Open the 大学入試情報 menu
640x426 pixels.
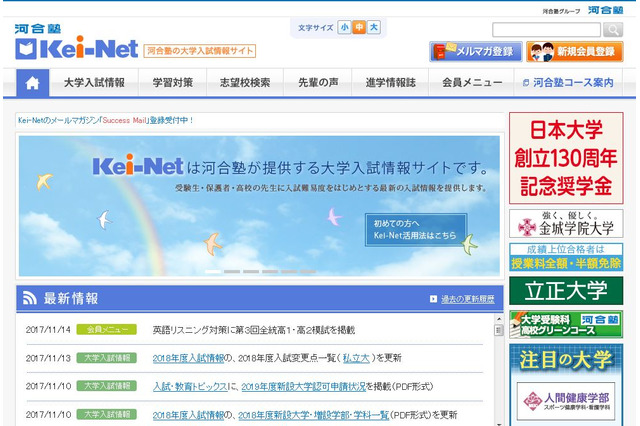(94, 83)
